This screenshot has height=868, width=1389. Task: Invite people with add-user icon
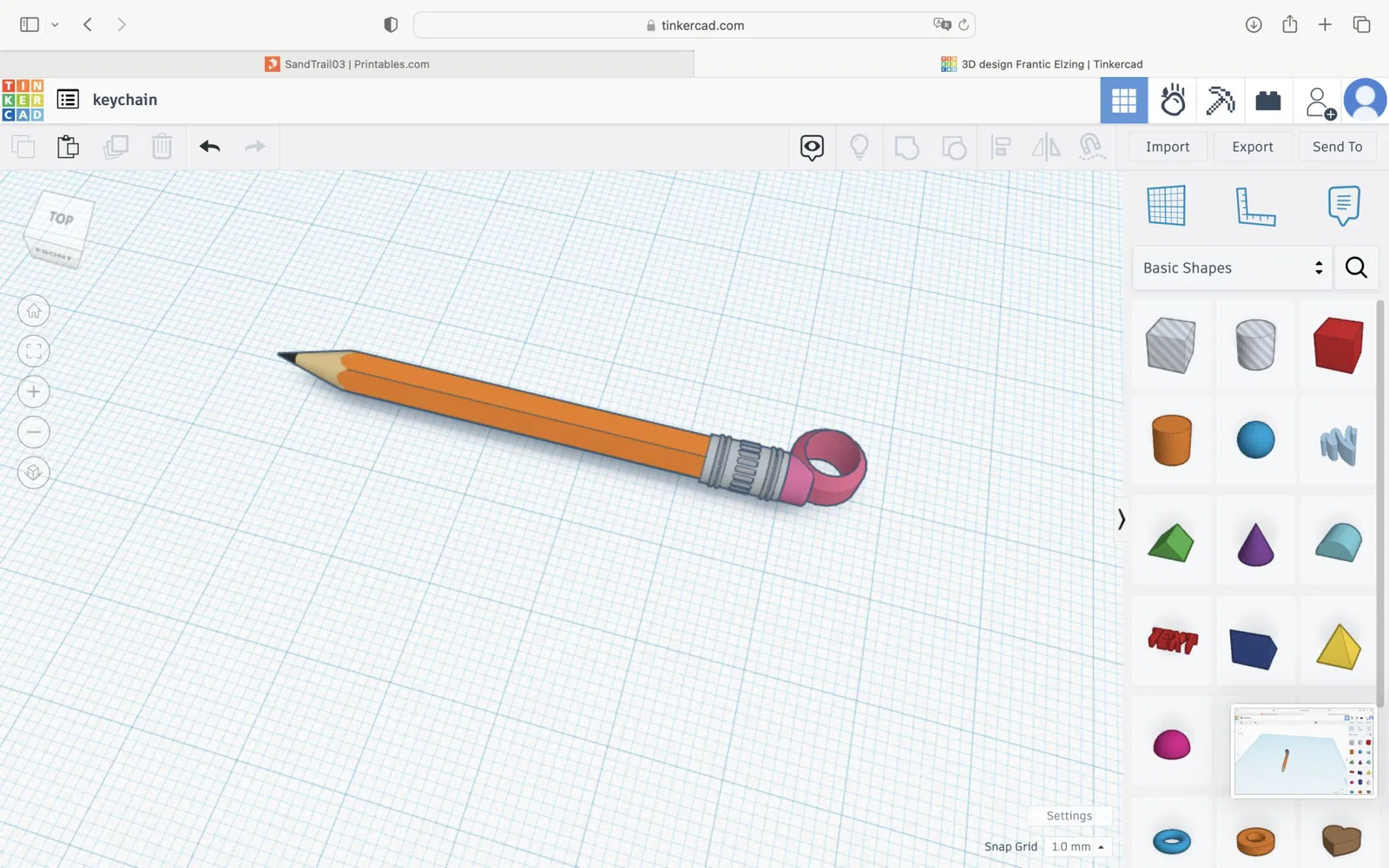click(1320, 102)
